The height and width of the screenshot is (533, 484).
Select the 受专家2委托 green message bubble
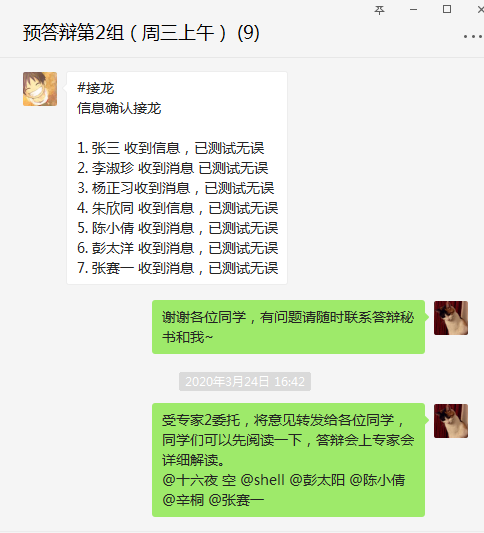pos(288,460)
